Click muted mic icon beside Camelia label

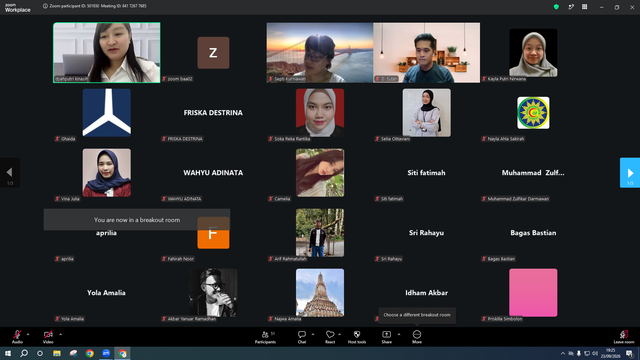click(271, 199)
